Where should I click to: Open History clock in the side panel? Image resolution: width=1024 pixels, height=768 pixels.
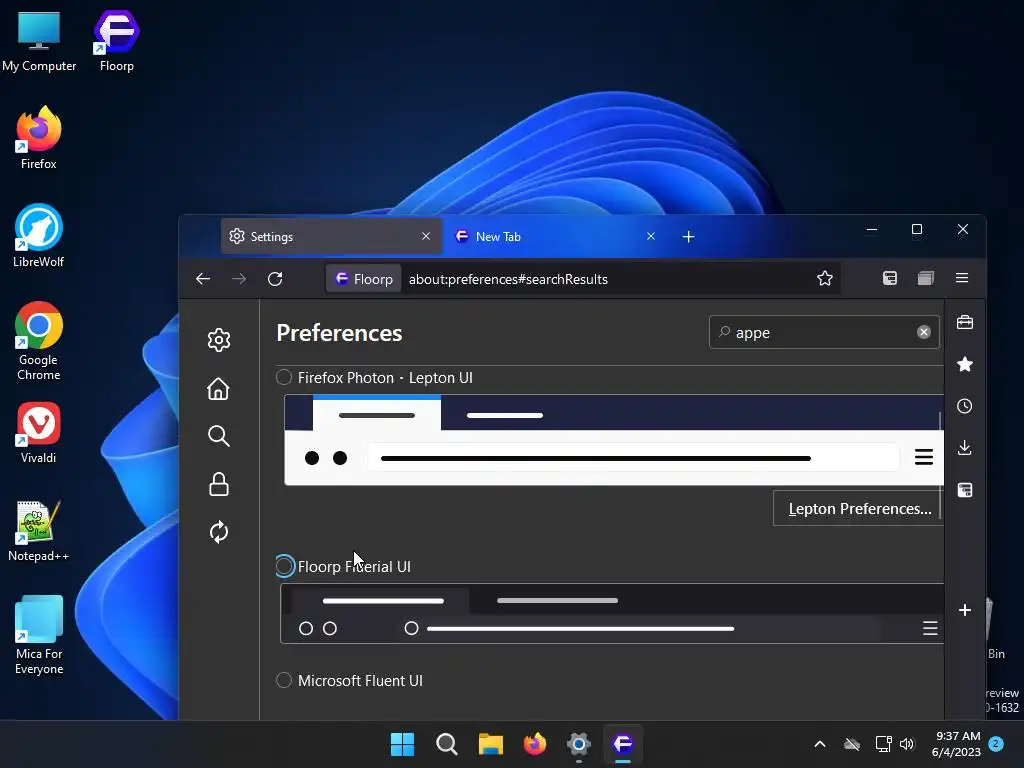pyautogui.click(x=965, y=406)
